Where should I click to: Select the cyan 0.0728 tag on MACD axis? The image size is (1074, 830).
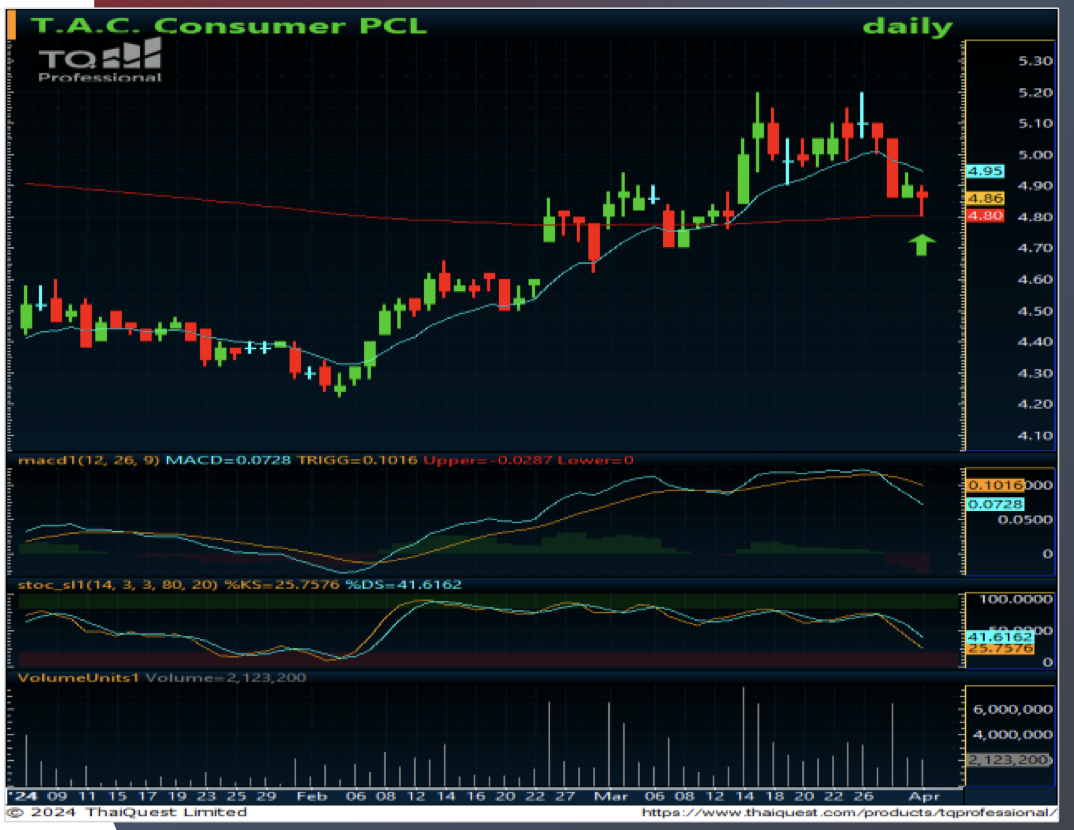(x=995, y=505)
